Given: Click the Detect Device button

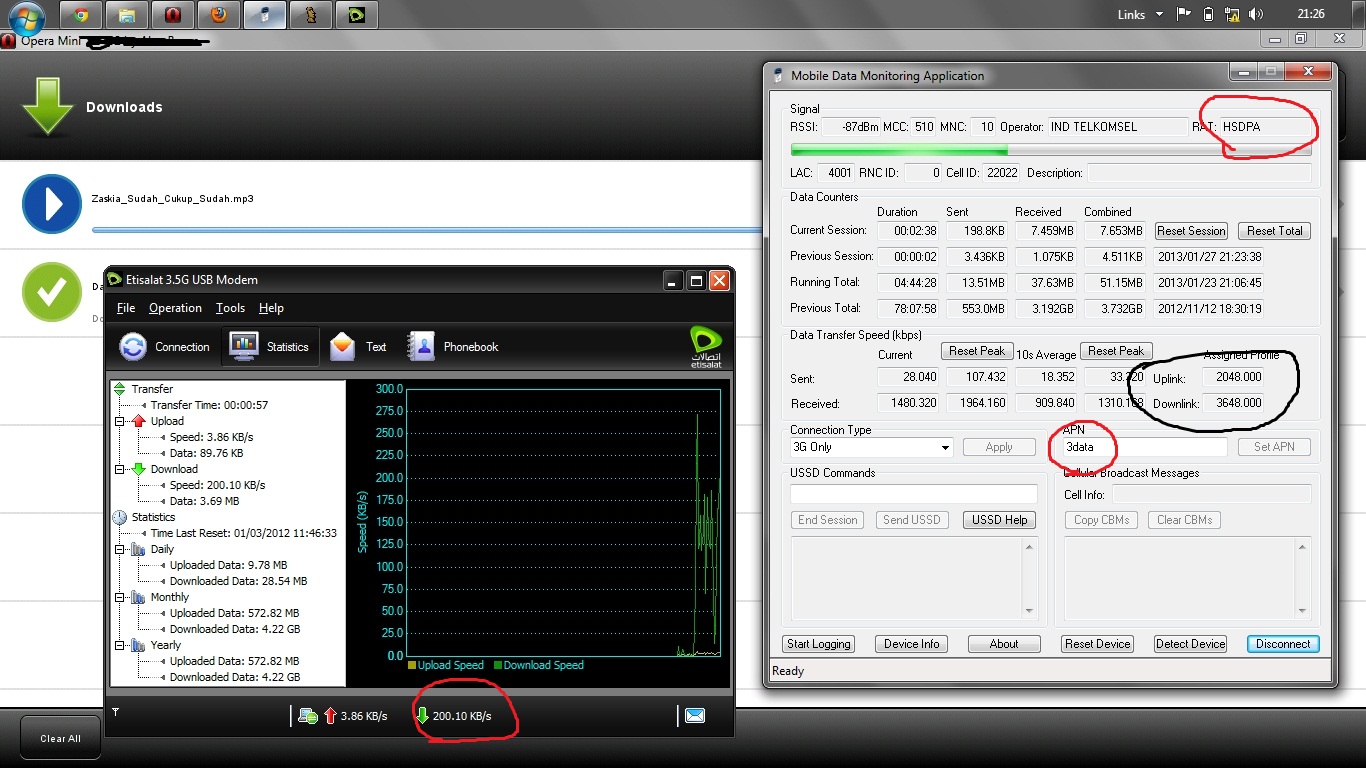Looking at the screenshot, I should pyautogui.click(x=1190, y=644).
